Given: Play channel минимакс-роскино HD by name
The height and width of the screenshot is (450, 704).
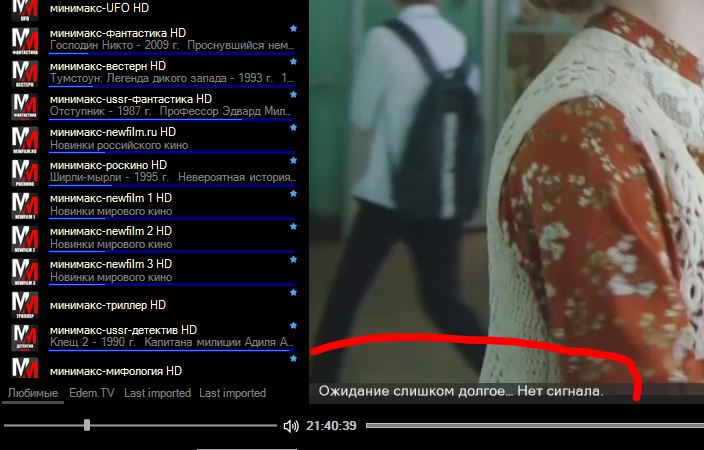Looking at the screenshot, I should click(x=108, y=165).
